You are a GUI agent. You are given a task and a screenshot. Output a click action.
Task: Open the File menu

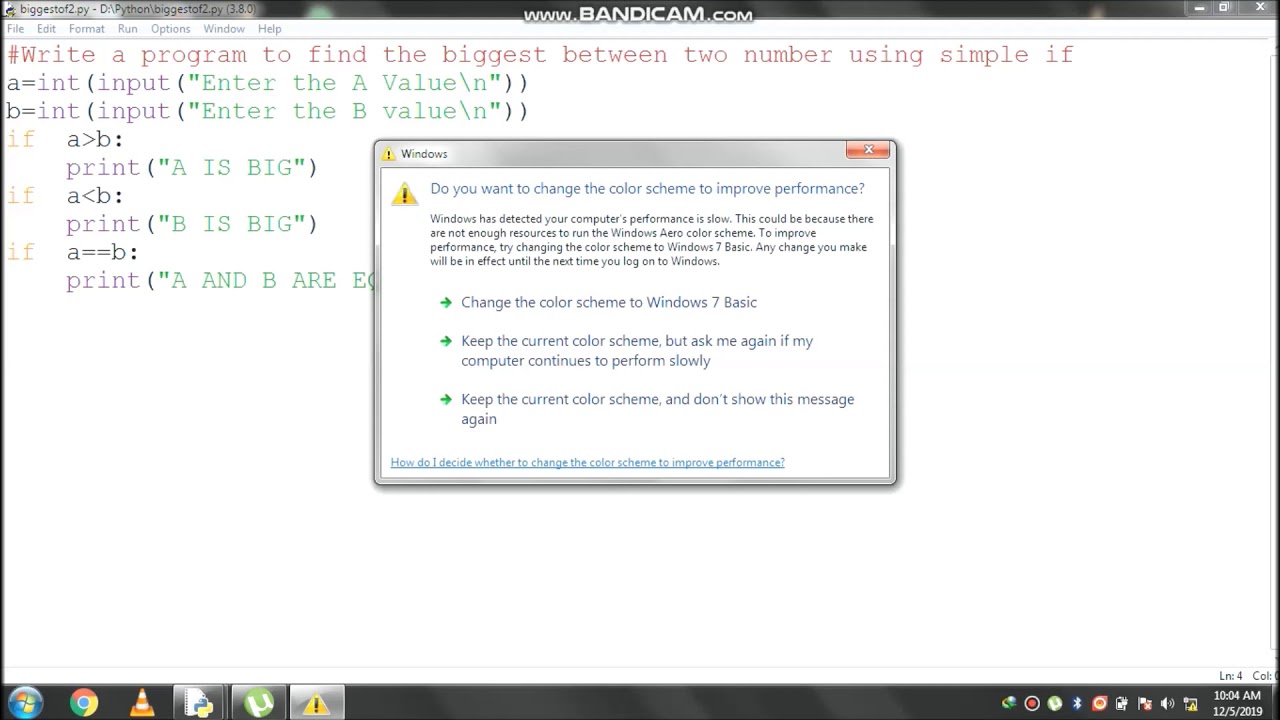pos(15,29)
